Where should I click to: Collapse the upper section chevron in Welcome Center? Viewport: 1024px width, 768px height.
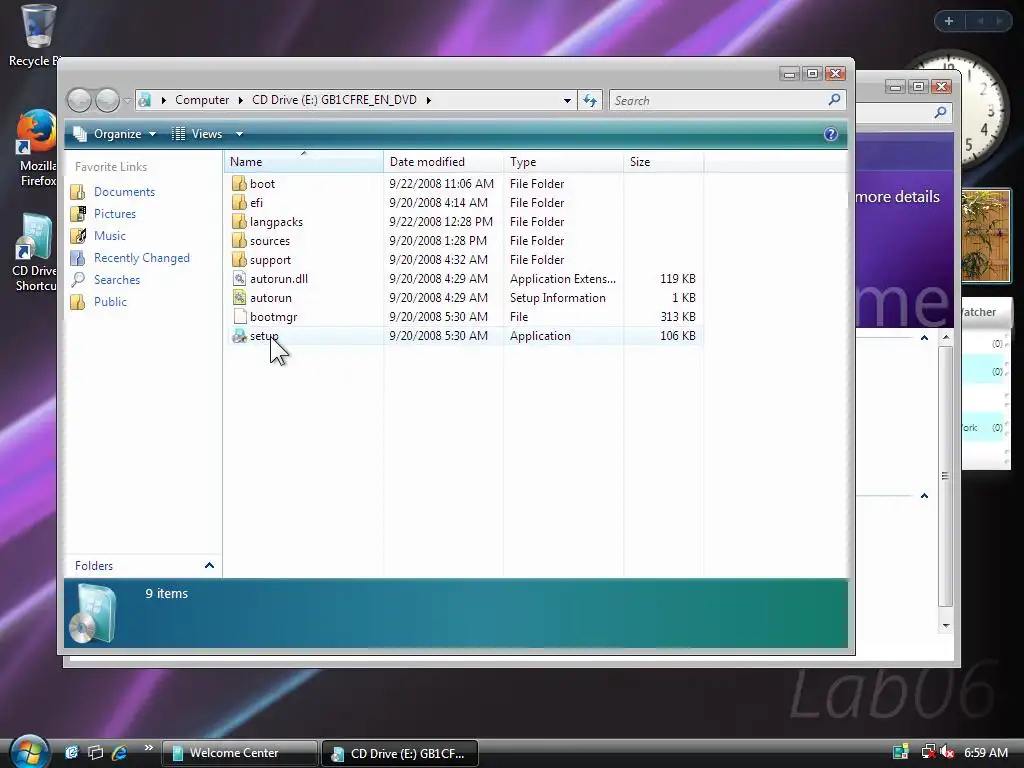coord(924,338)
